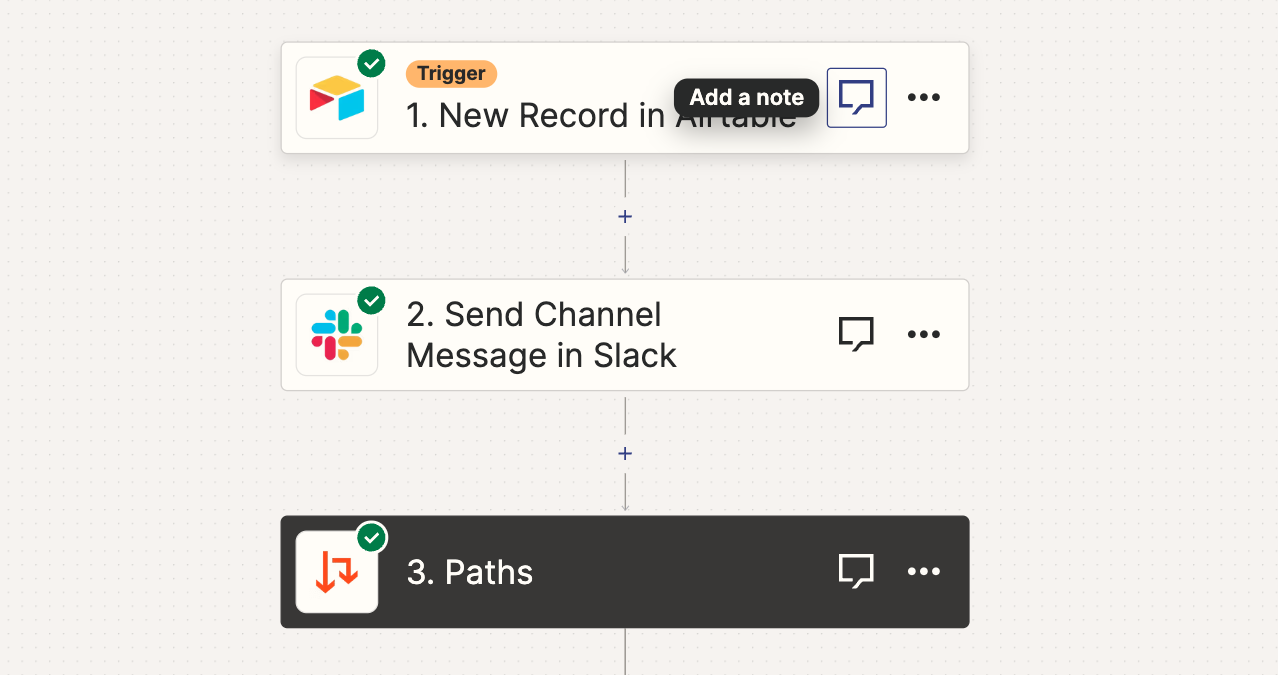Viewport: 1278px width, 675px height.
Task: Open the three-dot menu on the Slack step
Action: pos(924,334)
